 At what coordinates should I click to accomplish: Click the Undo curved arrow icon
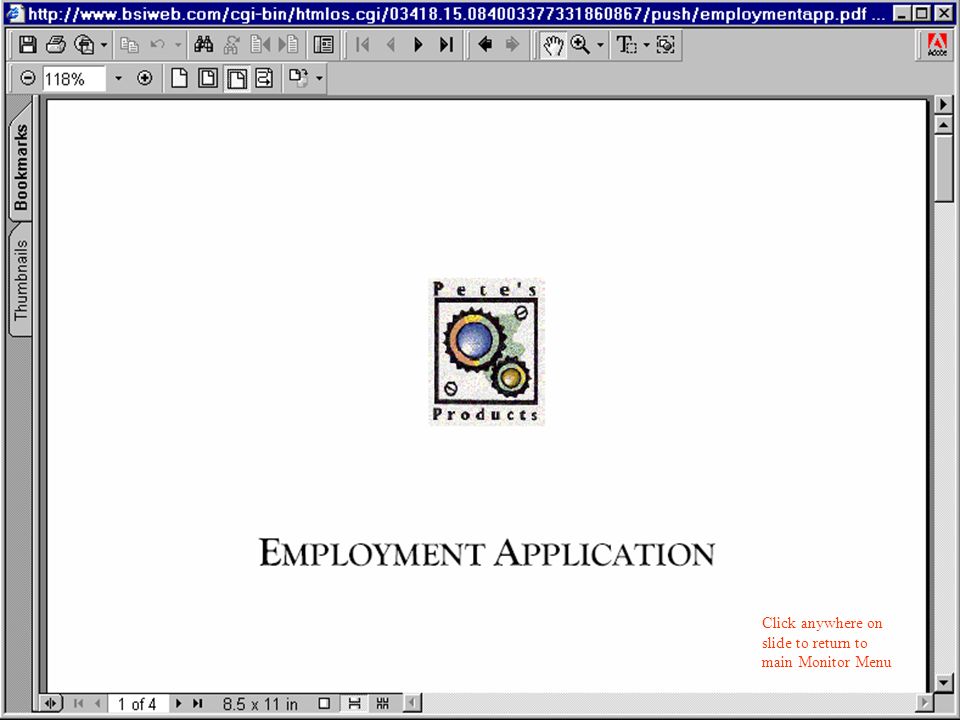click(157, 45)
